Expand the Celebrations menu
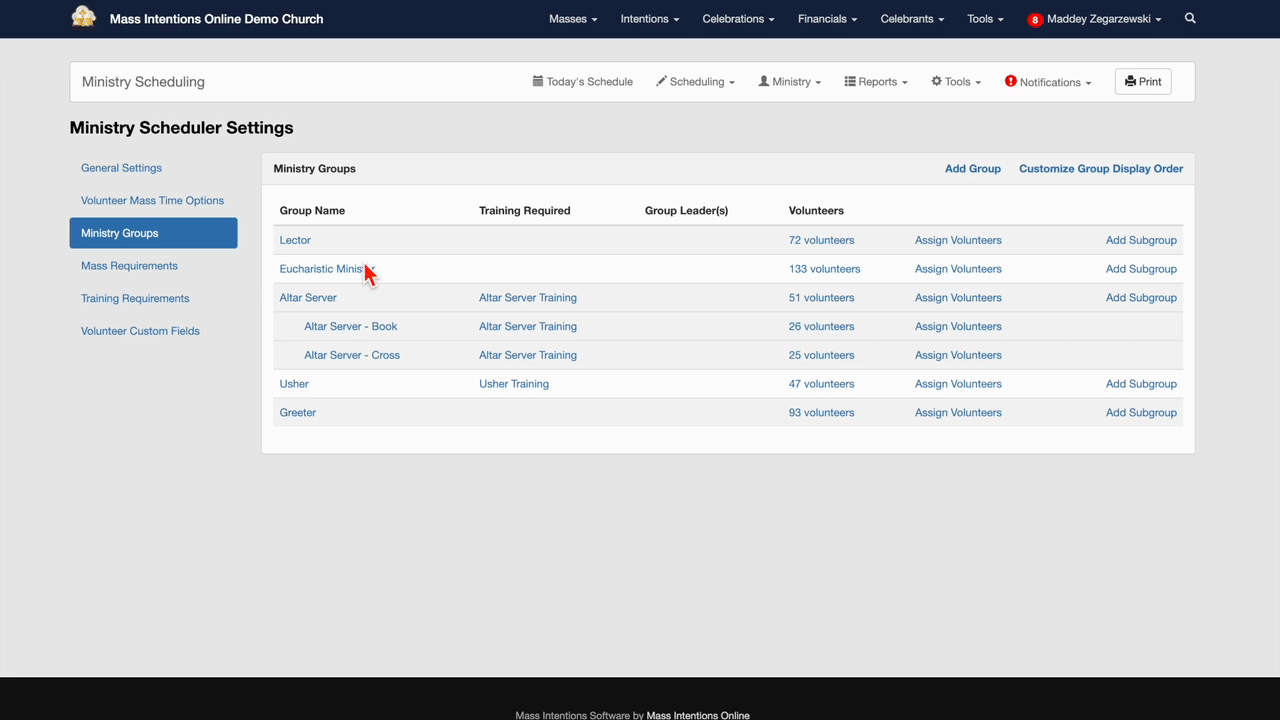 point(739,19)
